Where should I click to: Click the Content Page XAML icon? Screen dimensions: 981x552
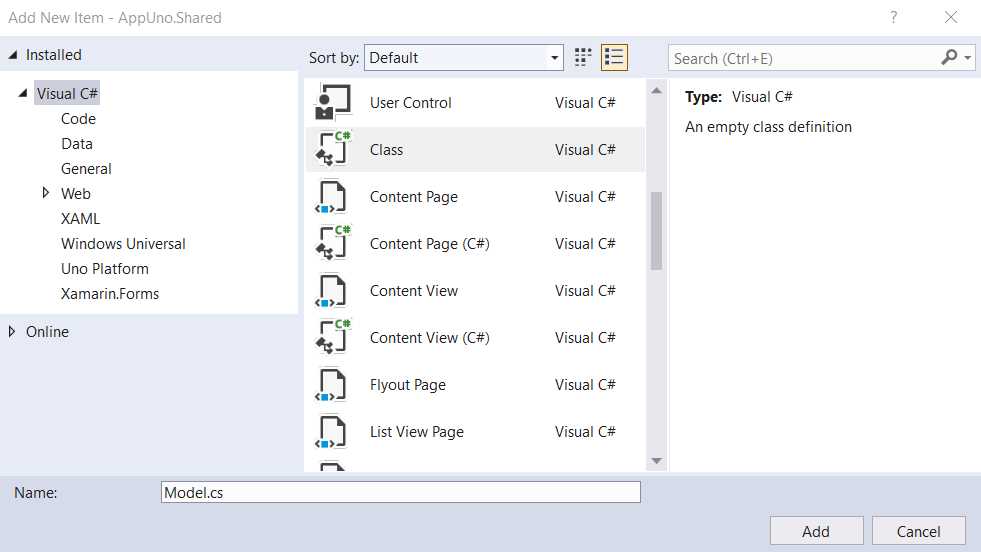click(332, 197)
